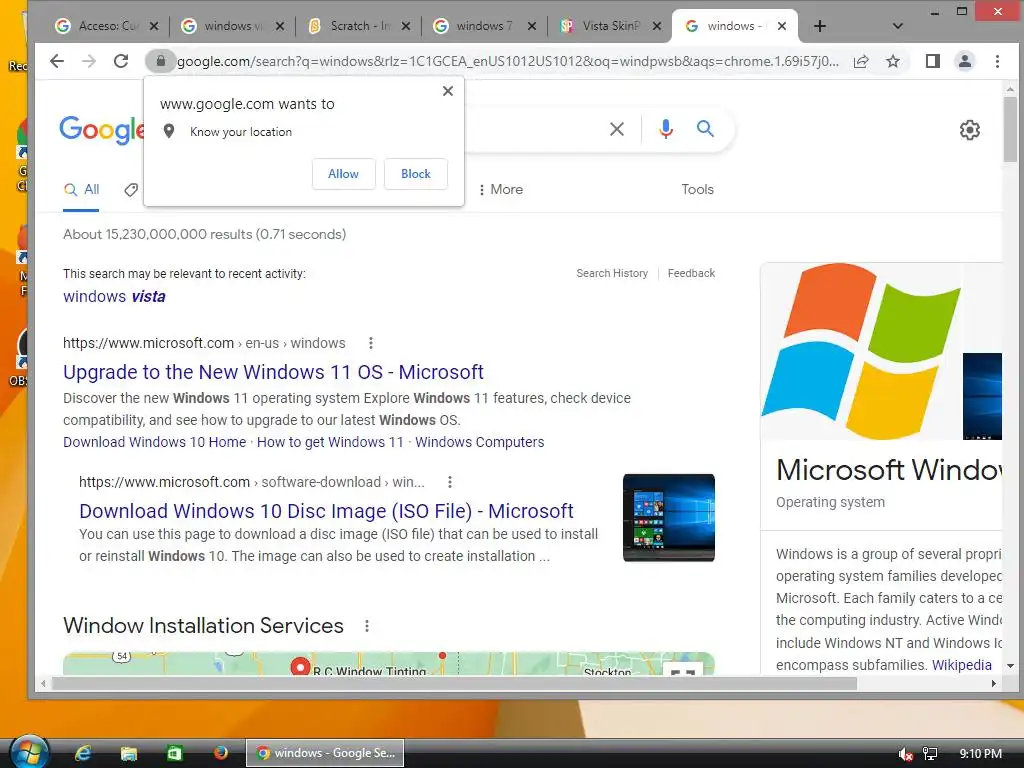Select the All search filter
This screenshot has height=768, width=1024.
point(82,189)
